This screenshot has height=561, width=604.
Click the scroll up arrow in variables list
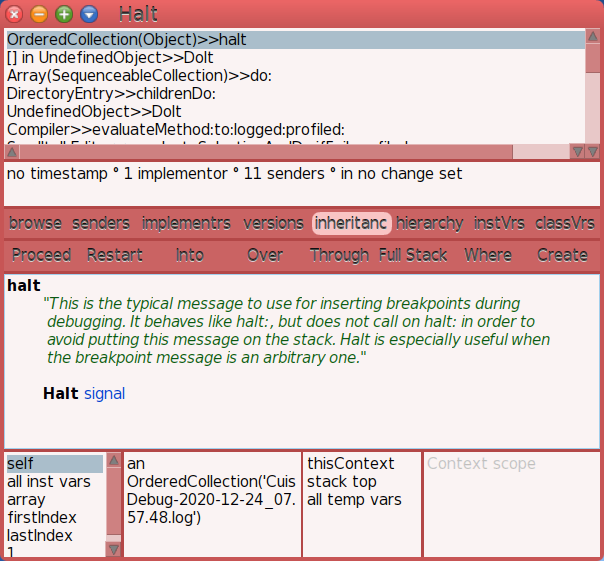113,463
